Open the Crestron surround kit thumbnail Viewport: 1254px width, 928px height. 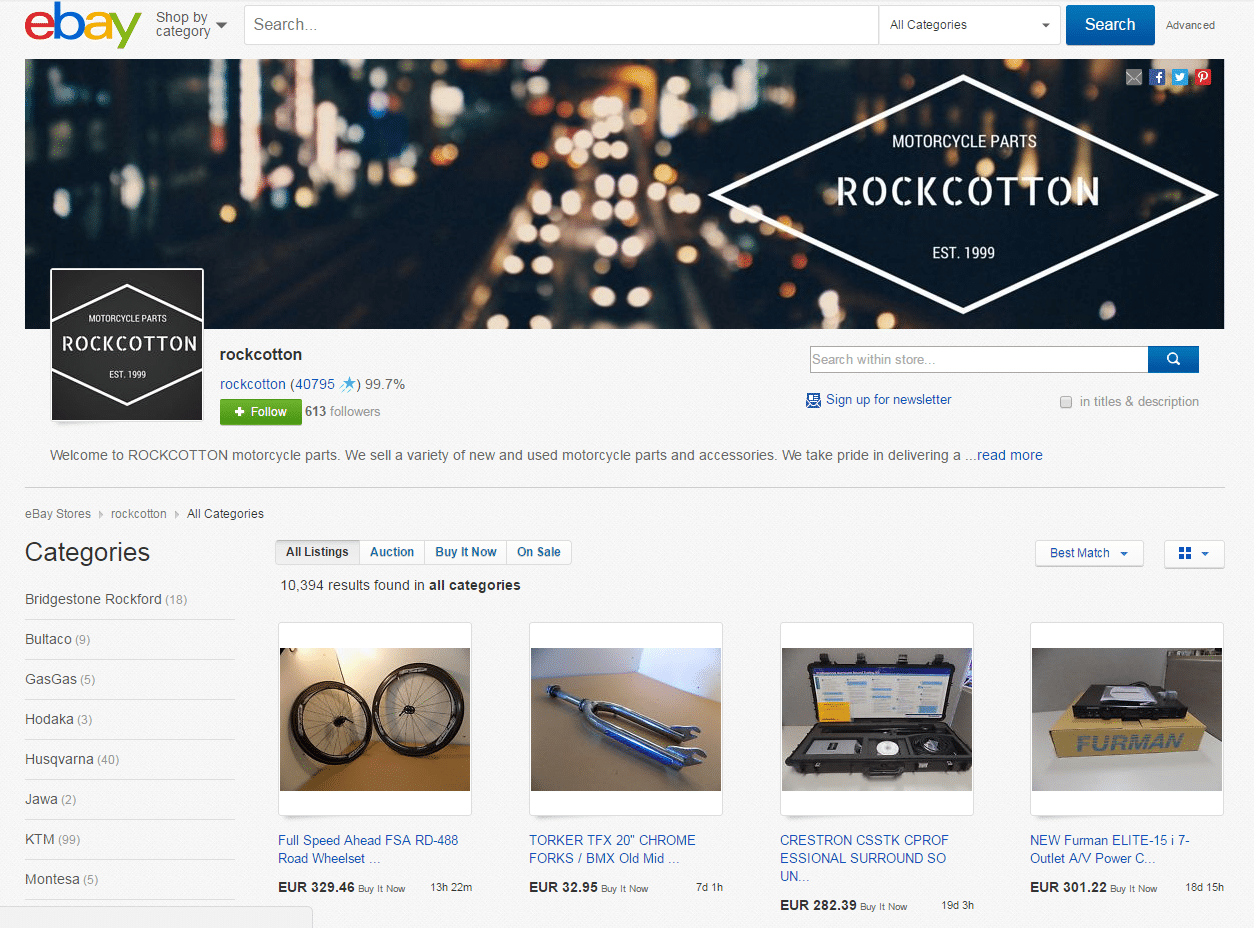coord(877,719)
